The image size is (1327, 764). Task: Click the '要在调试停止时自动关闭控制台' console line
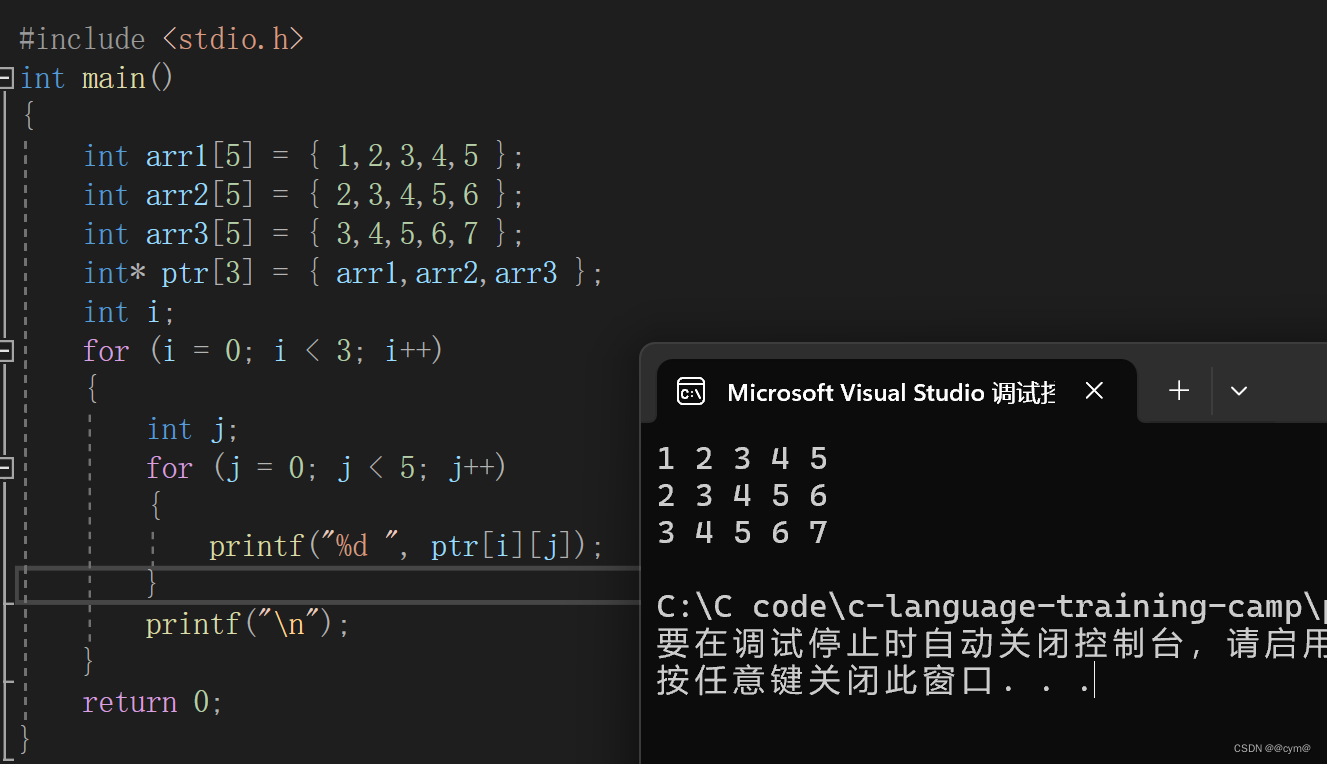click(x=991, y=644)
